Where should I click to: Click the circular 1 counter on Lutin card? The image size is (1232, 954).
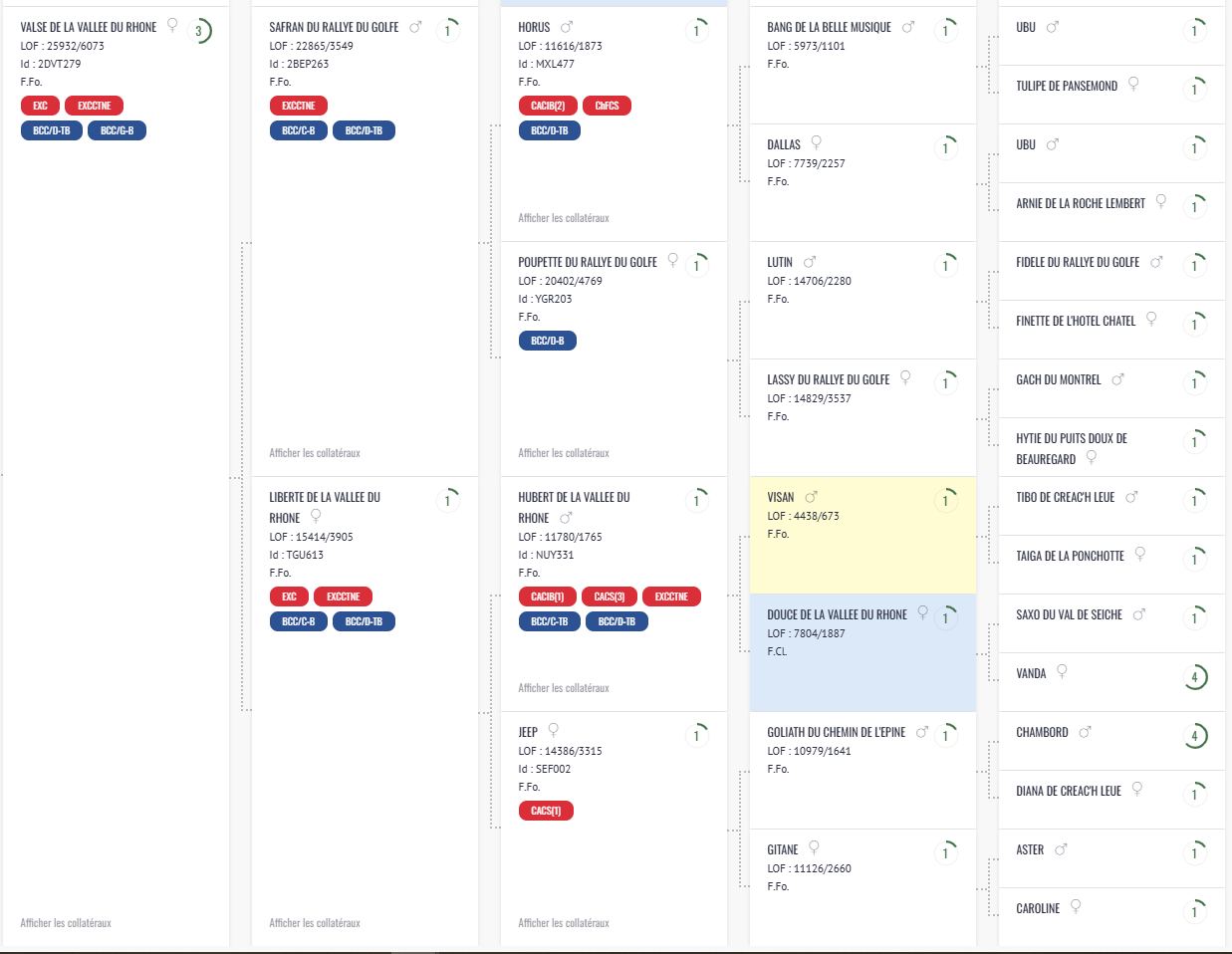pyautogui.click(x=945, y=266)
